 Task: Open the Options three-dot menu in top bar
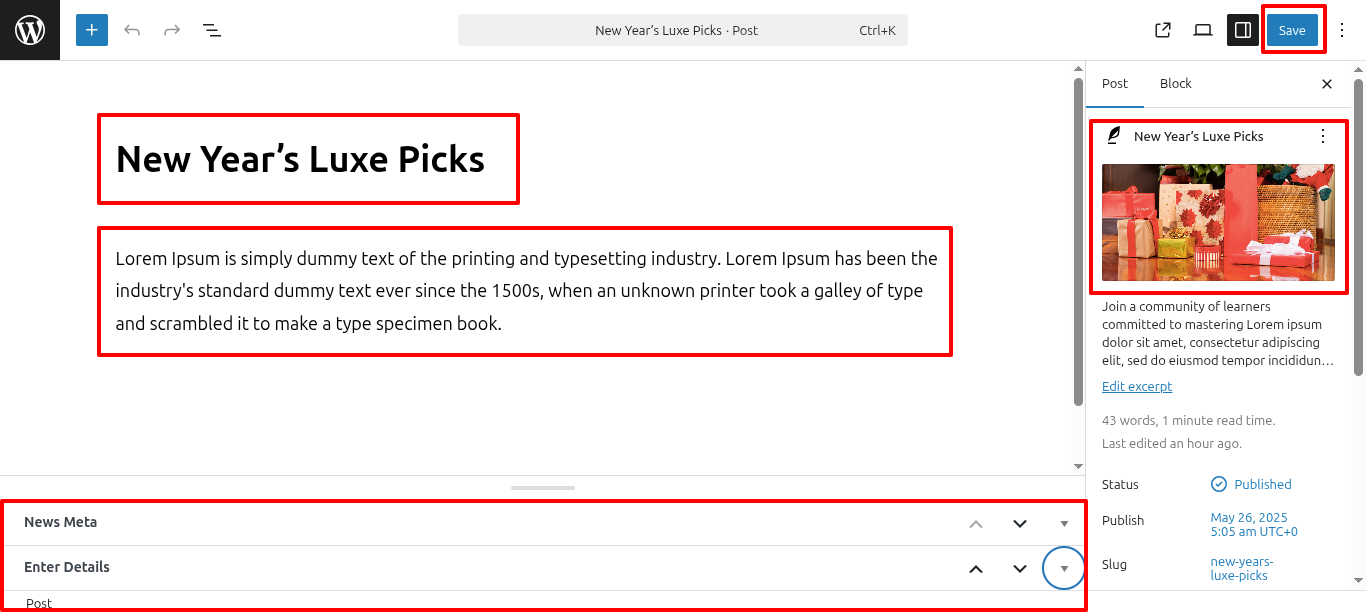1342,30
